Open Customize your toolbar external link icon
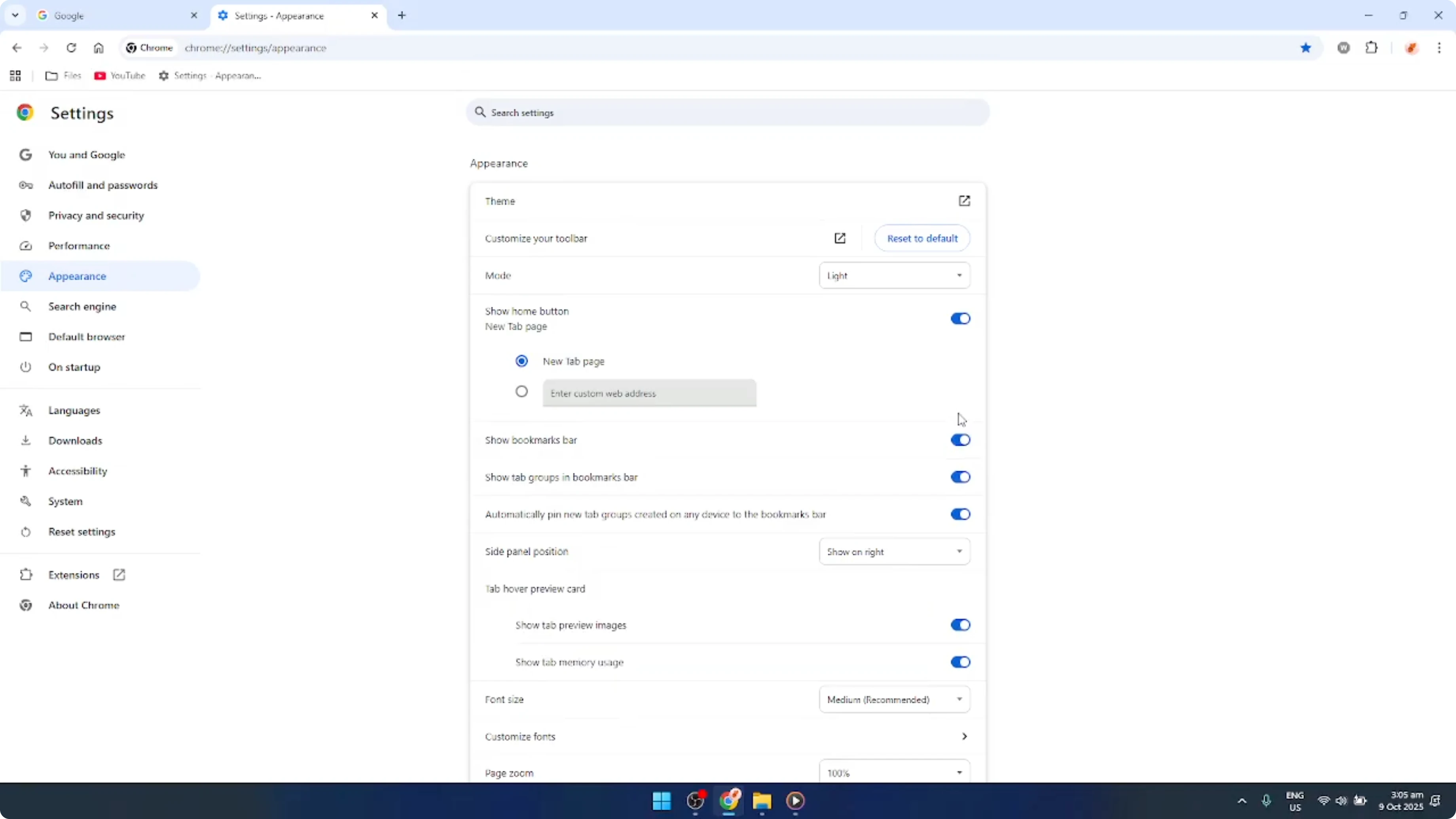1456x819 pixels. point(840,239)
